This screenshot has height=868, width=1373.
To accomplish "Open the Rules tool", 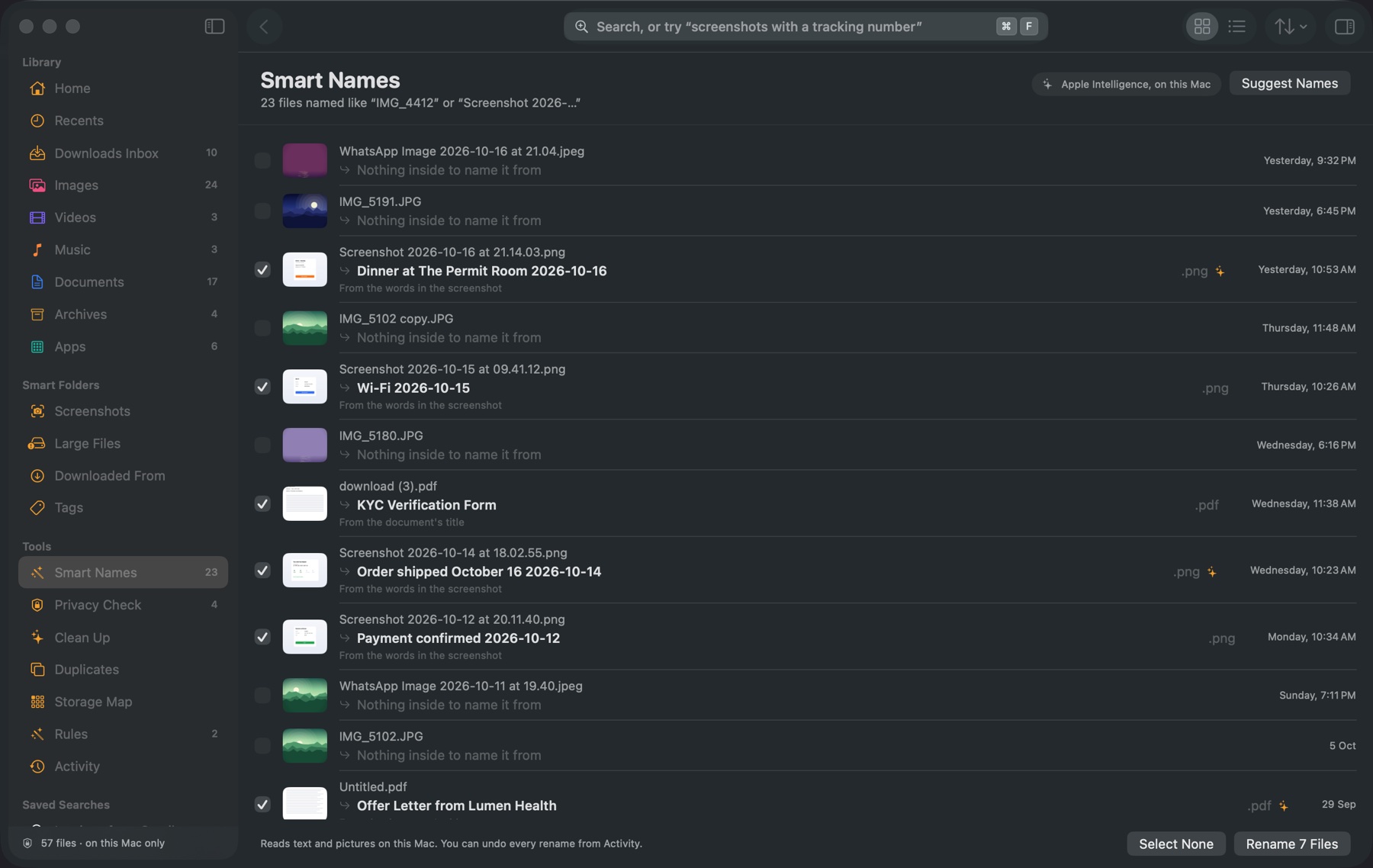I will 123,734.
